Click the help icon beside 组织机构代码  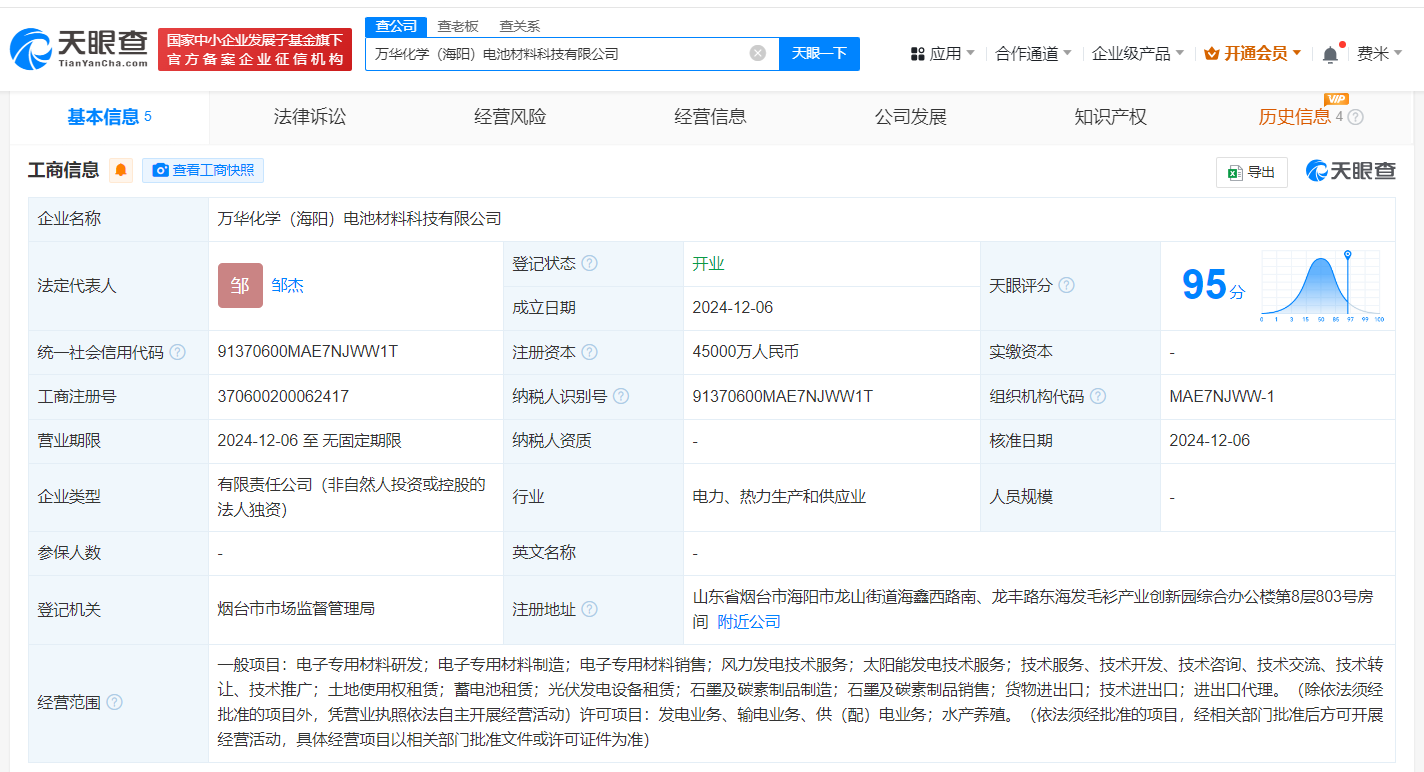pyautogui.click(x=1098, y=397)
